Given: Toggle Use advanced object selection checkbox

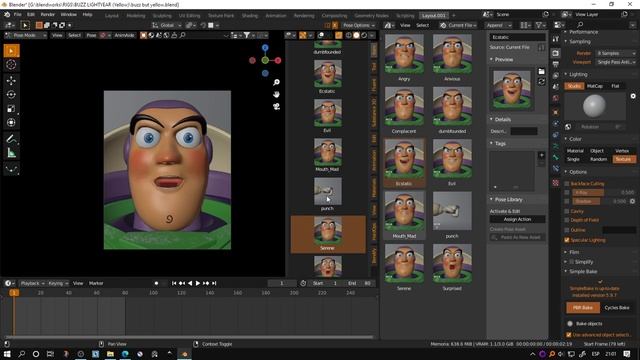Looking at the screenshot, I should pos(569,335).
